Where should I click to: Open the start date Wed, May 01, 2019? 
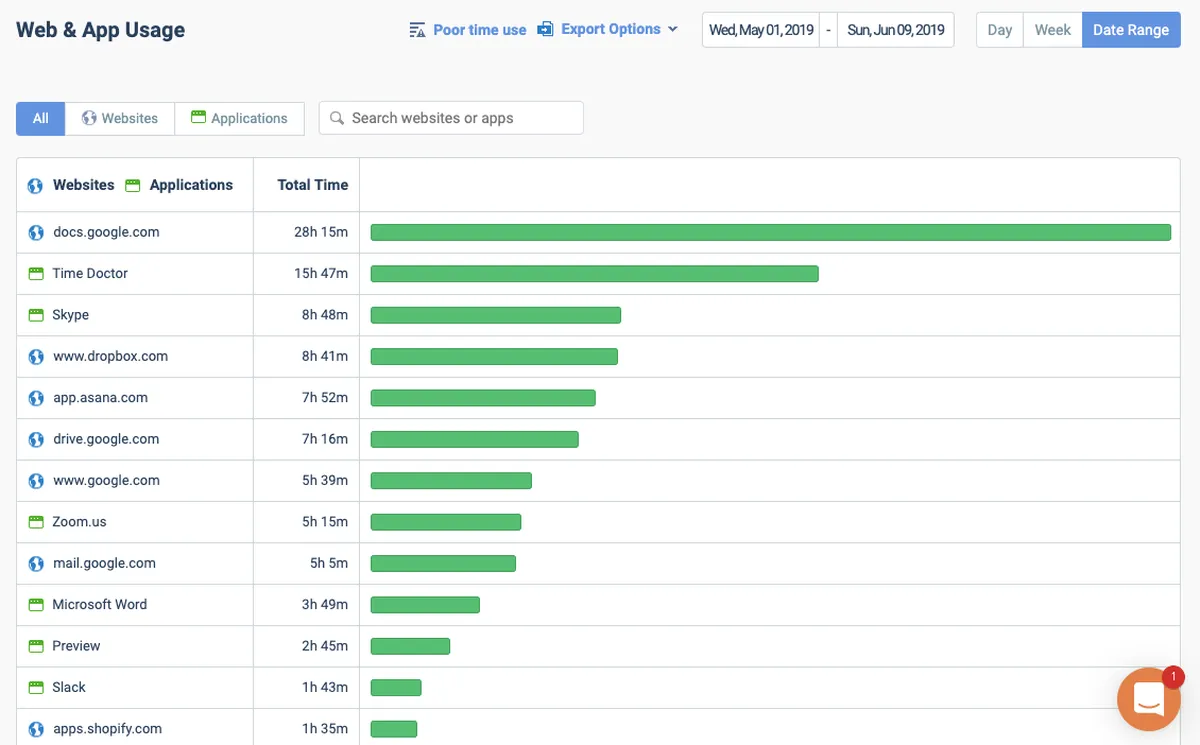(761, 30)
